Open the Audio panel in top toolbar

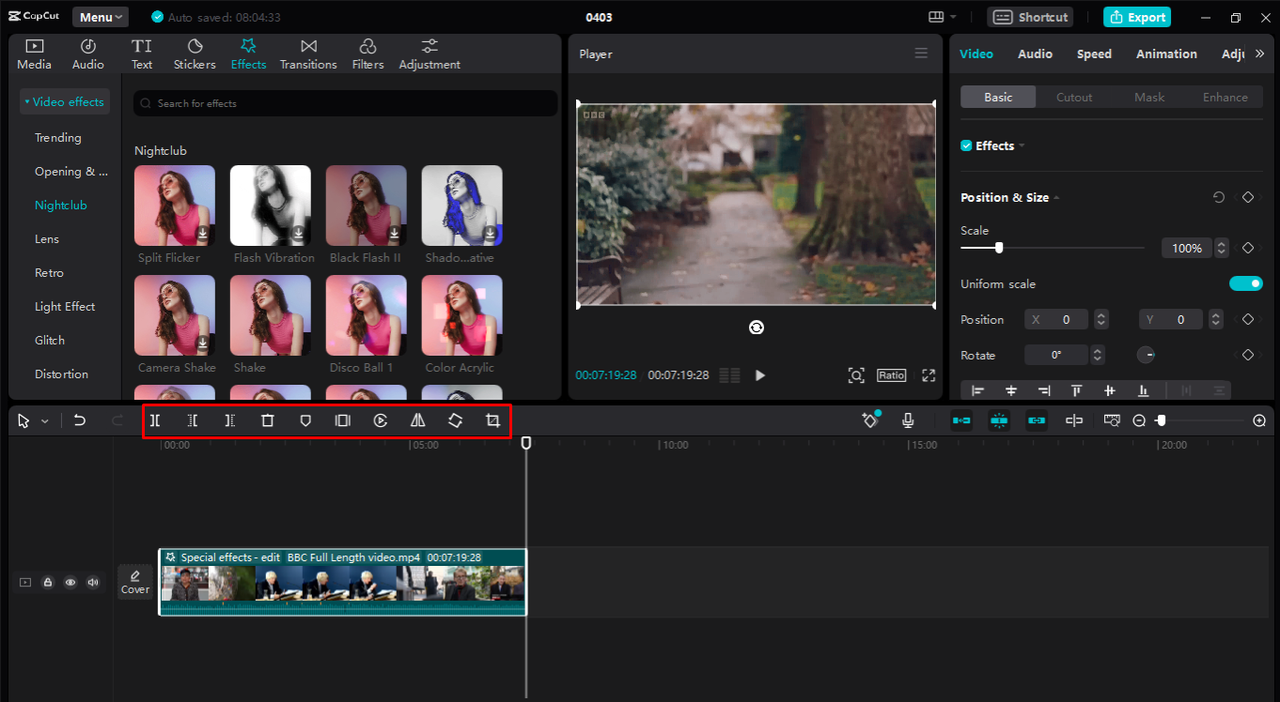tap(88, 54)
